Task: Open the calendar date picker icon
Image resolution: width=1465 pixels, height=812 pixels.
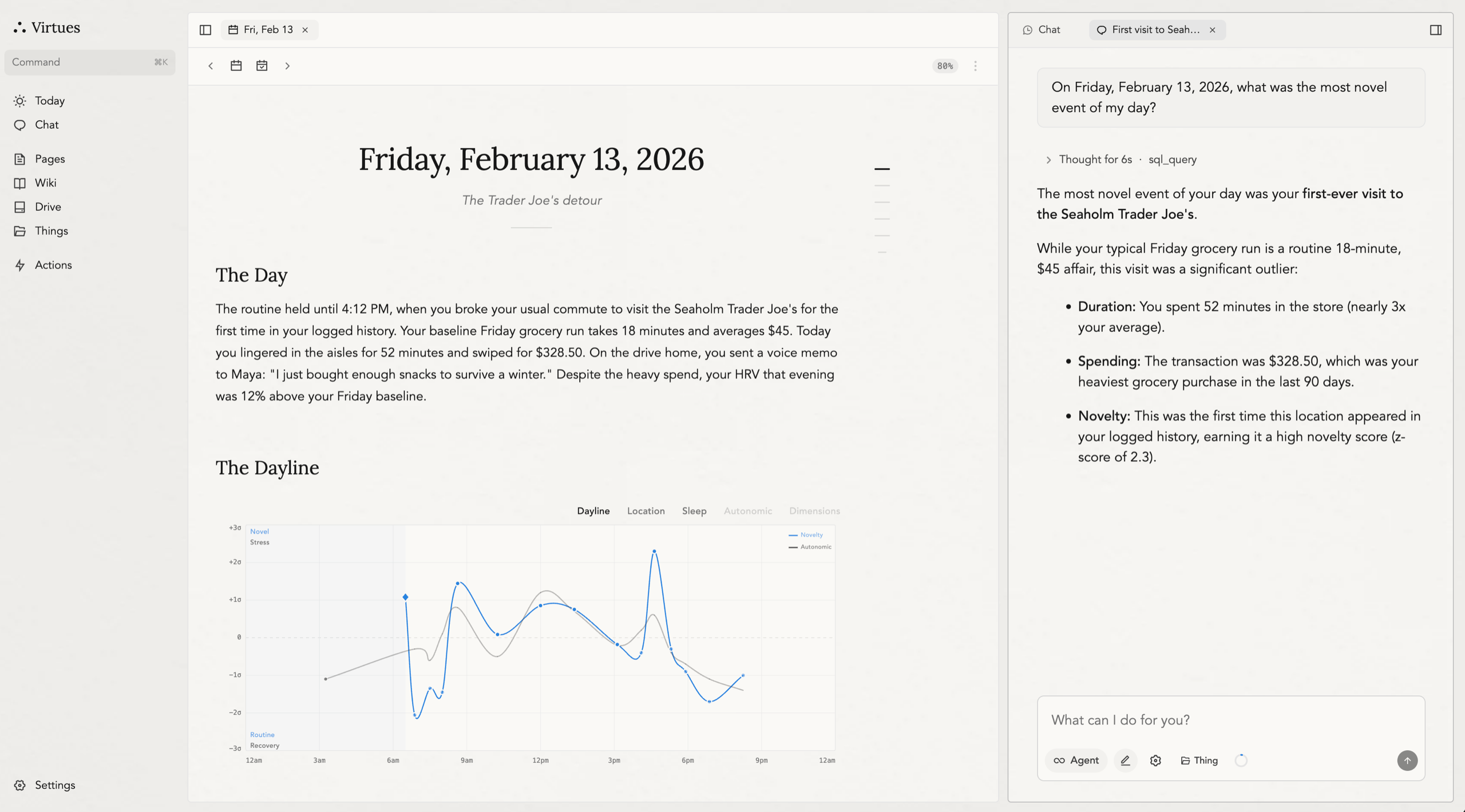Action: 236,66
